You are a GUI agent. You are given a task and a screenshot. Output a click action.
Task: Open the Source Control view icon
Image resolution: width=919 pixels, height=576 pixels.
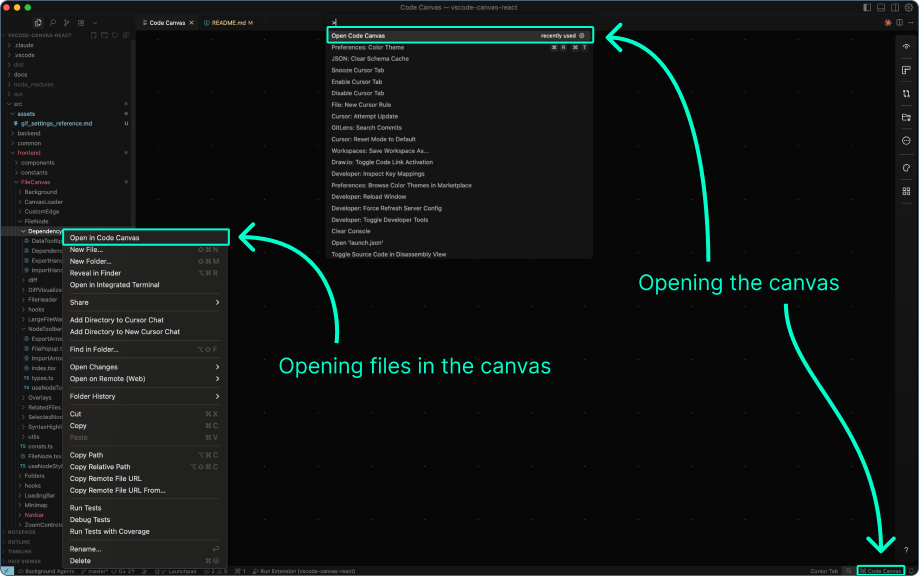pyautogui.click(x=67, y=23)
